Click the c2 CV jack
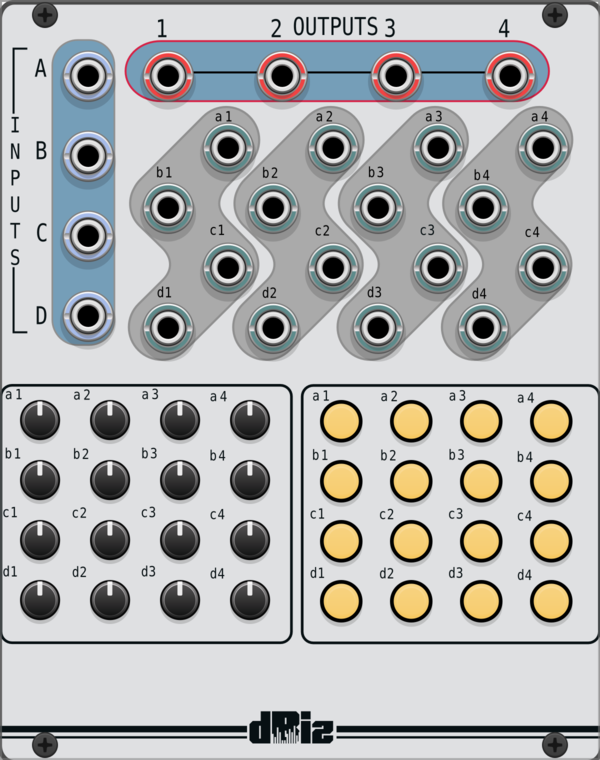The image size is (600, 760). [333, 267]
